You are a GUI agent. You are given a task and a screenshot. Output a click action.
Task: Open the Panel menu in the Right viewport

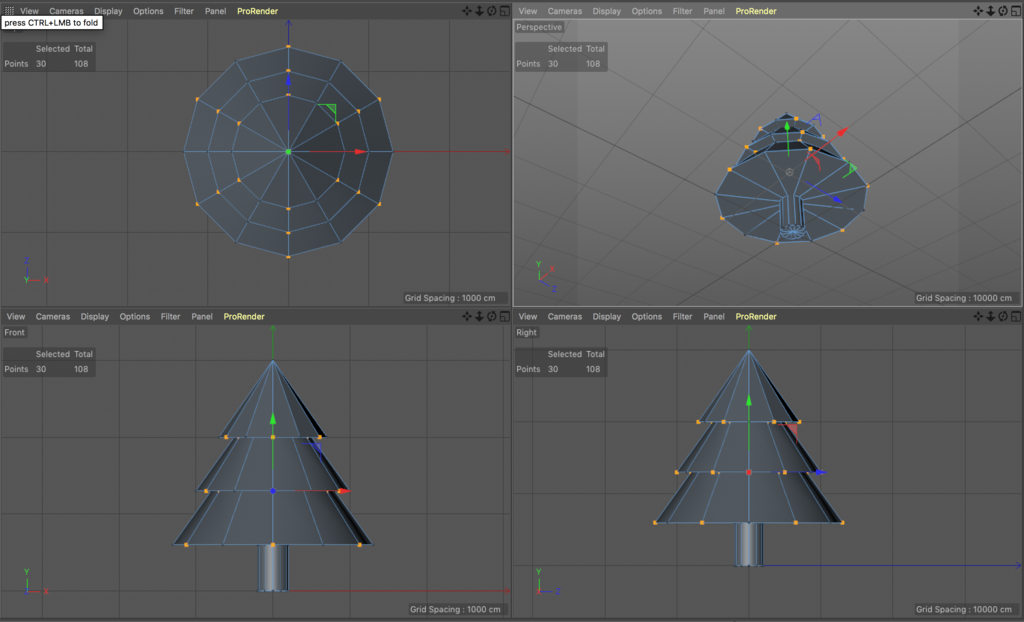[x=714, y=316]
